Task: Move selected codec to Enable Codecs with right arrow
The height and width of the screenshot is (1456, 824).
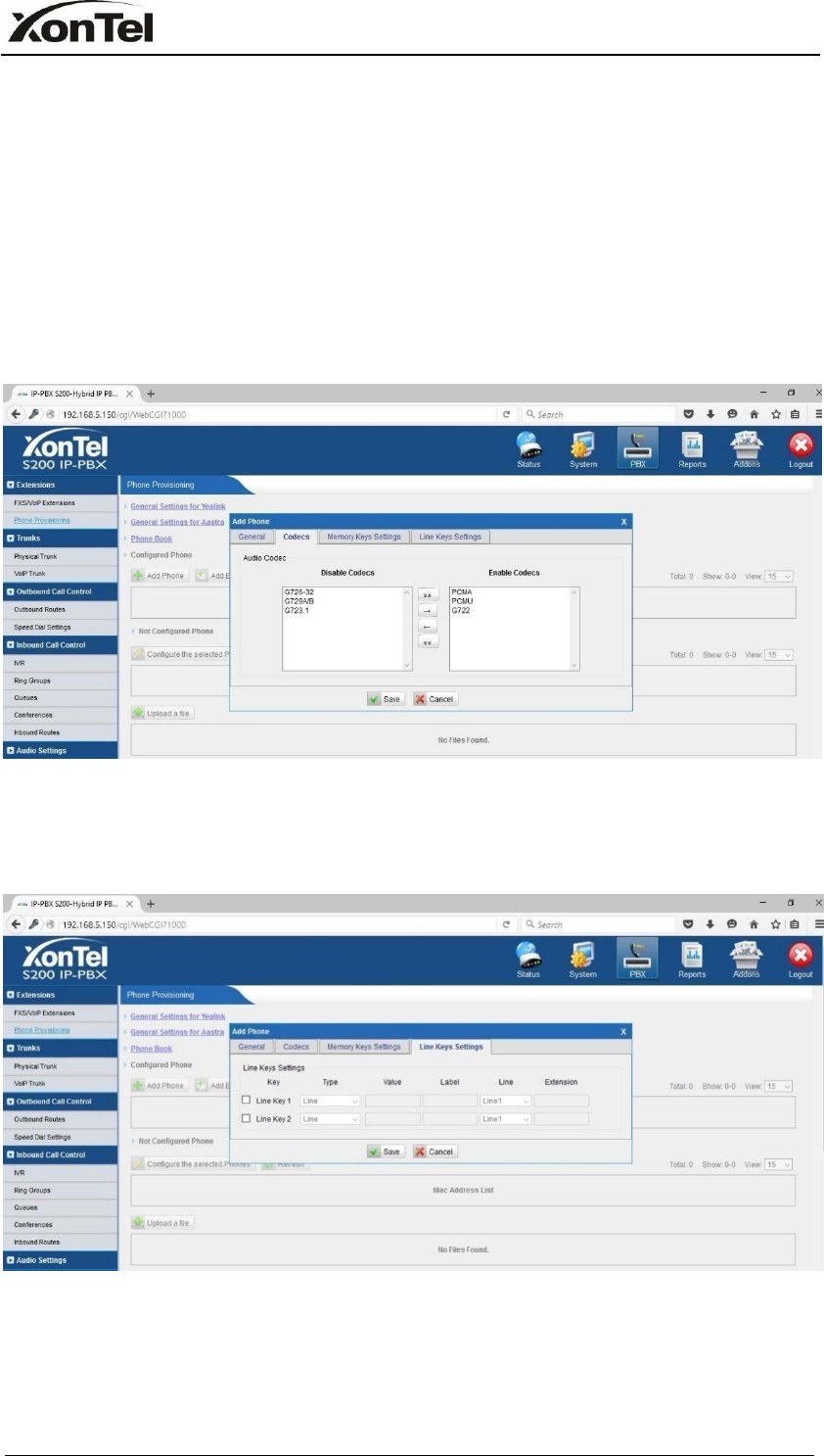Action: pyautogui.click(x=428, y=610)
